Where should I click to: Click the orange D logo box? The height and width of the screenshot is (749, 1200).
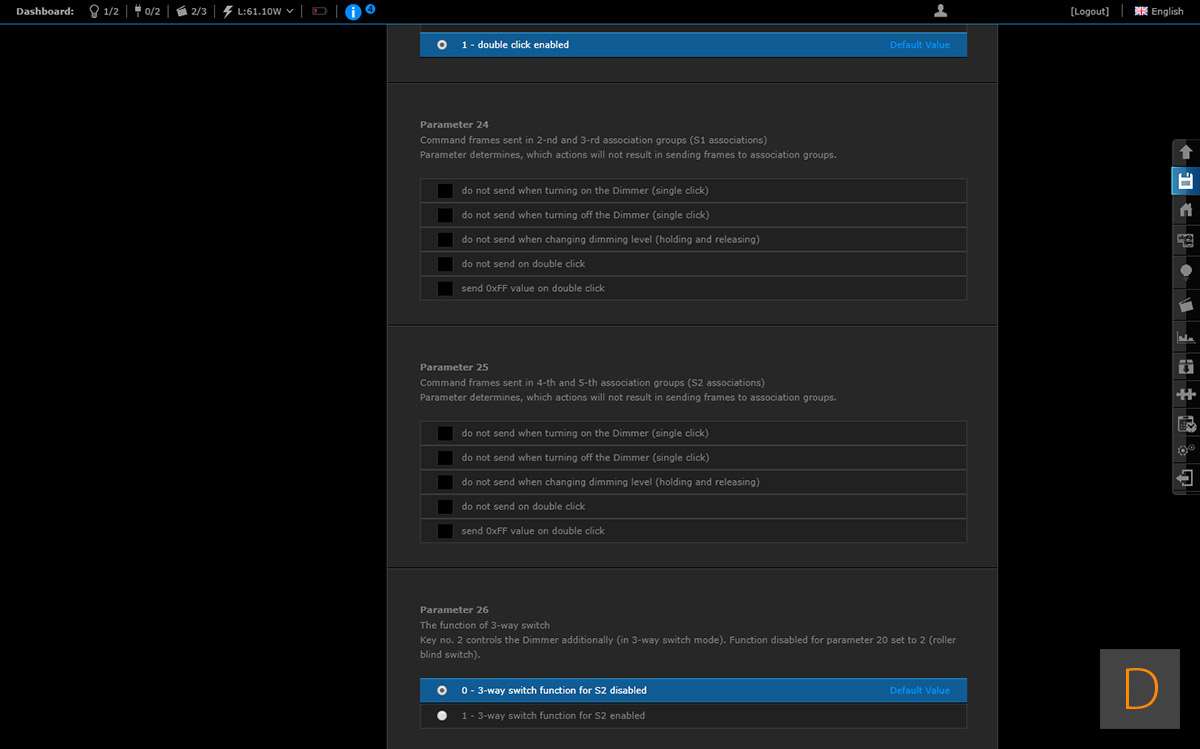coord(1141,689)
